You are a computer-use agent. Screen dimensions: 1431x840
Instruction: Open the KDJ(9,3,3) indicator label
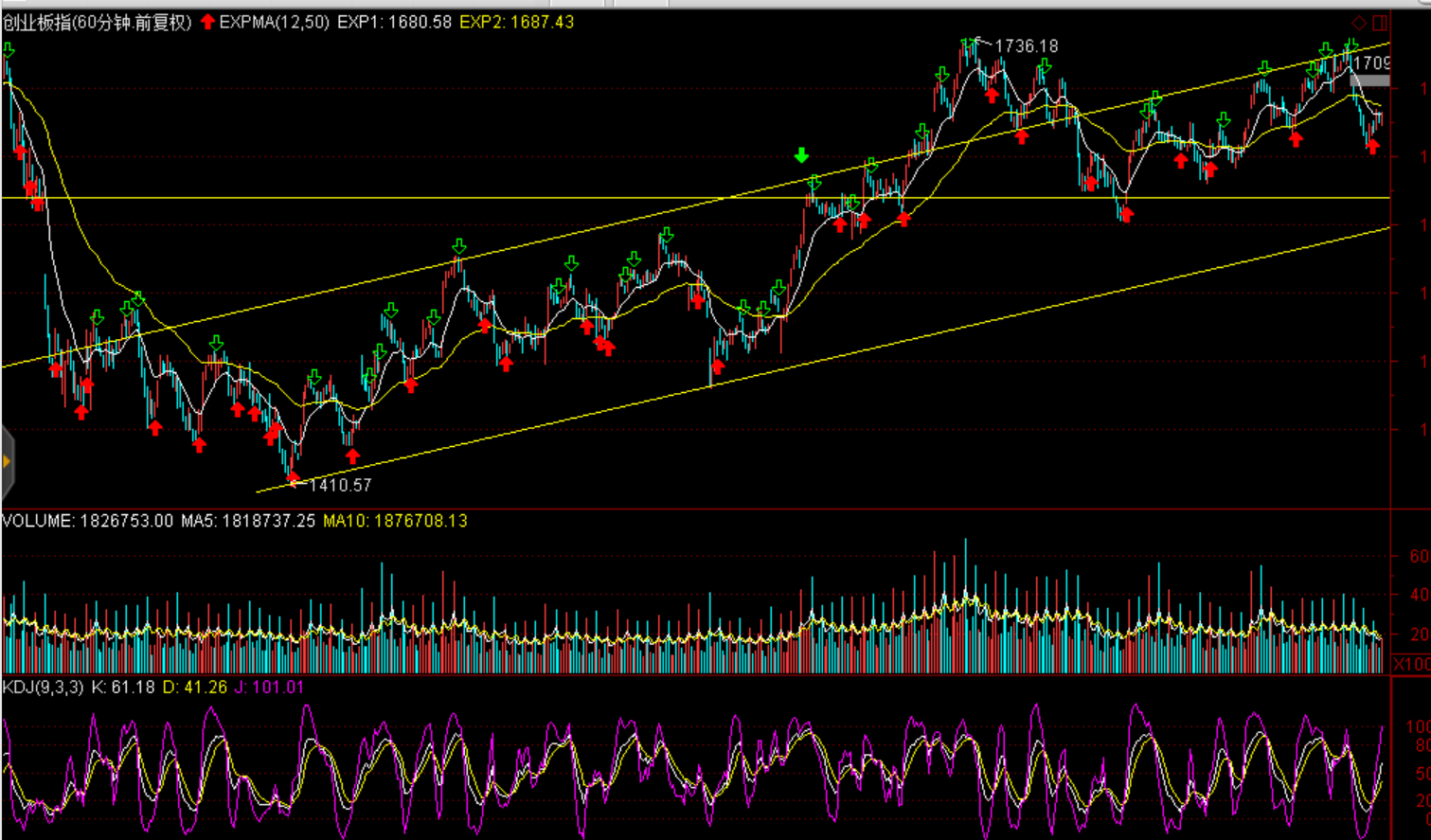click(x=44, y=687)
